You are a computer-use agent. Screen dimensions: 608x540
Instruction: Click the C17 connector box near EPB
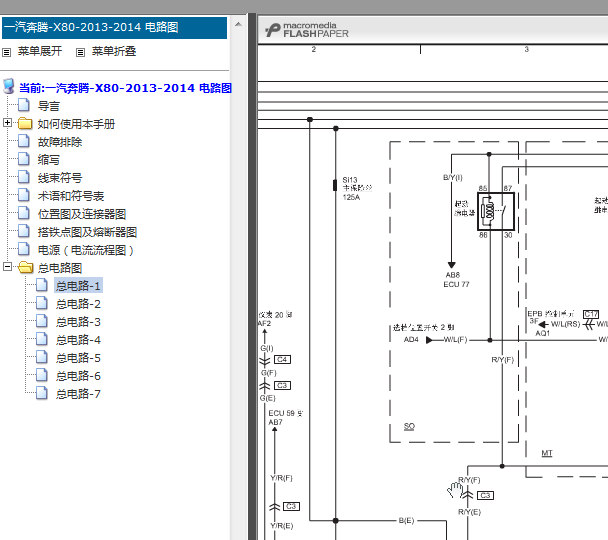coord(591,314)
